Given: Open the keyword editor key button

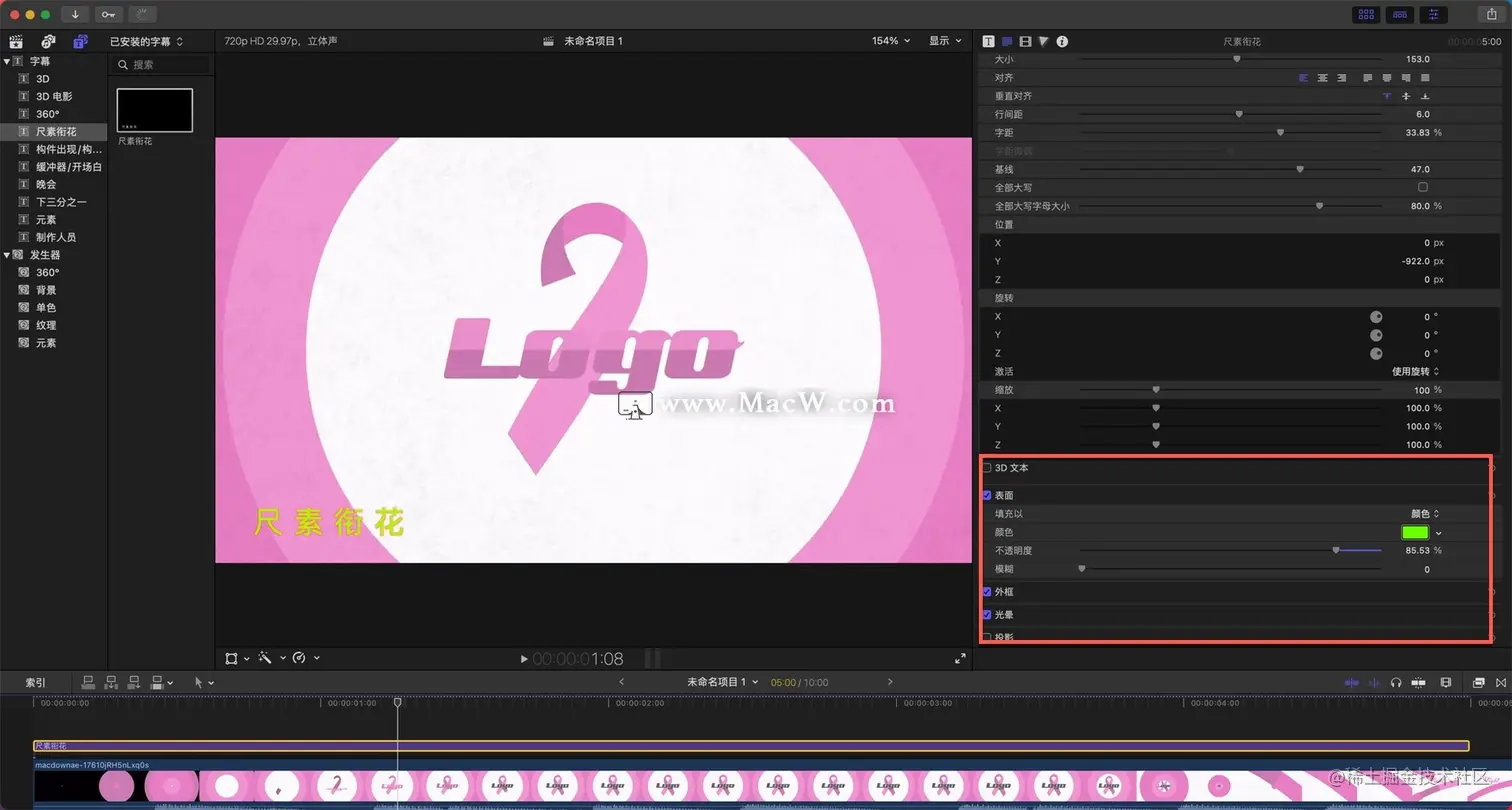Looking at the screenshot, I should point(108,15).
